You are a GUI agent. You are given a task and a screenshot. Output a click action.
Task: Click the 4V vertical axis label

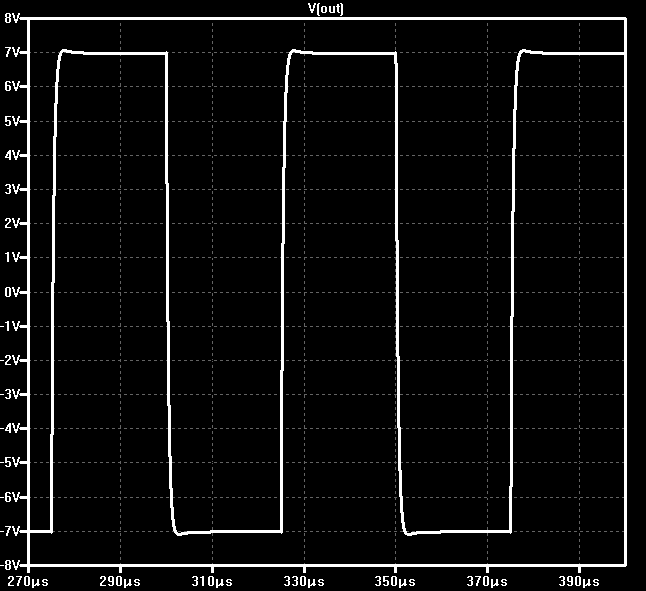click(11, 155)
